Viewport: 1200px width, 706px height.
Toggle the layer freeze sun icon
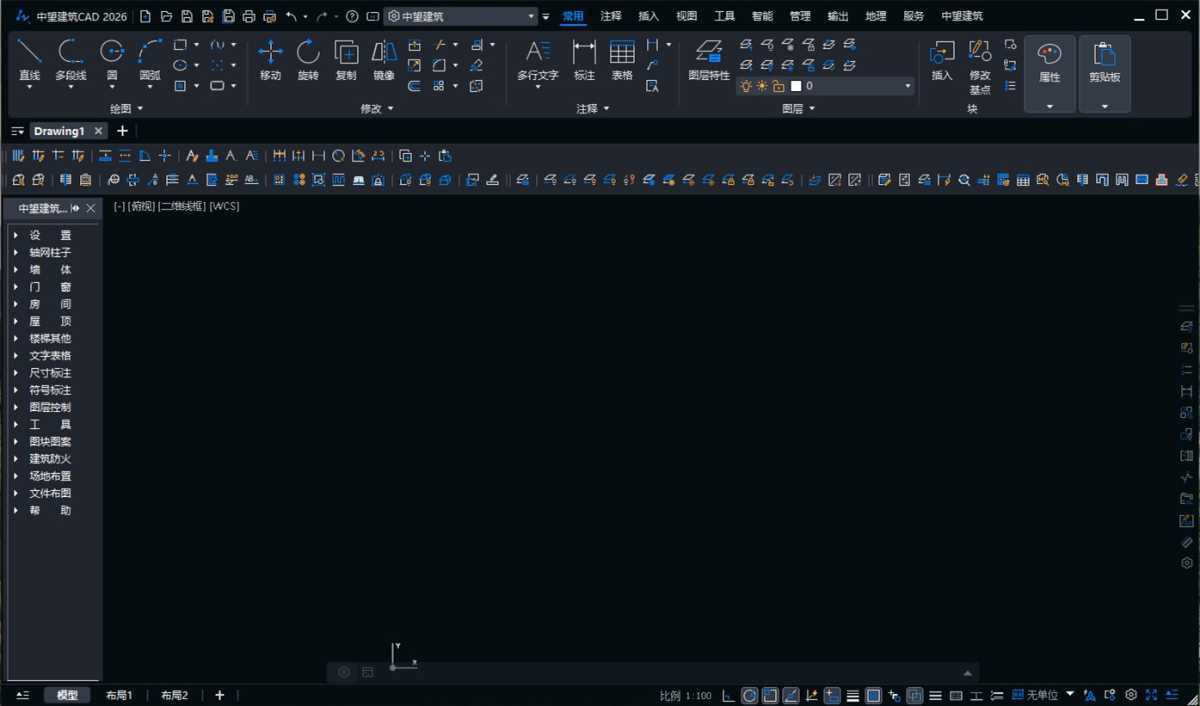tap(762, 86)
